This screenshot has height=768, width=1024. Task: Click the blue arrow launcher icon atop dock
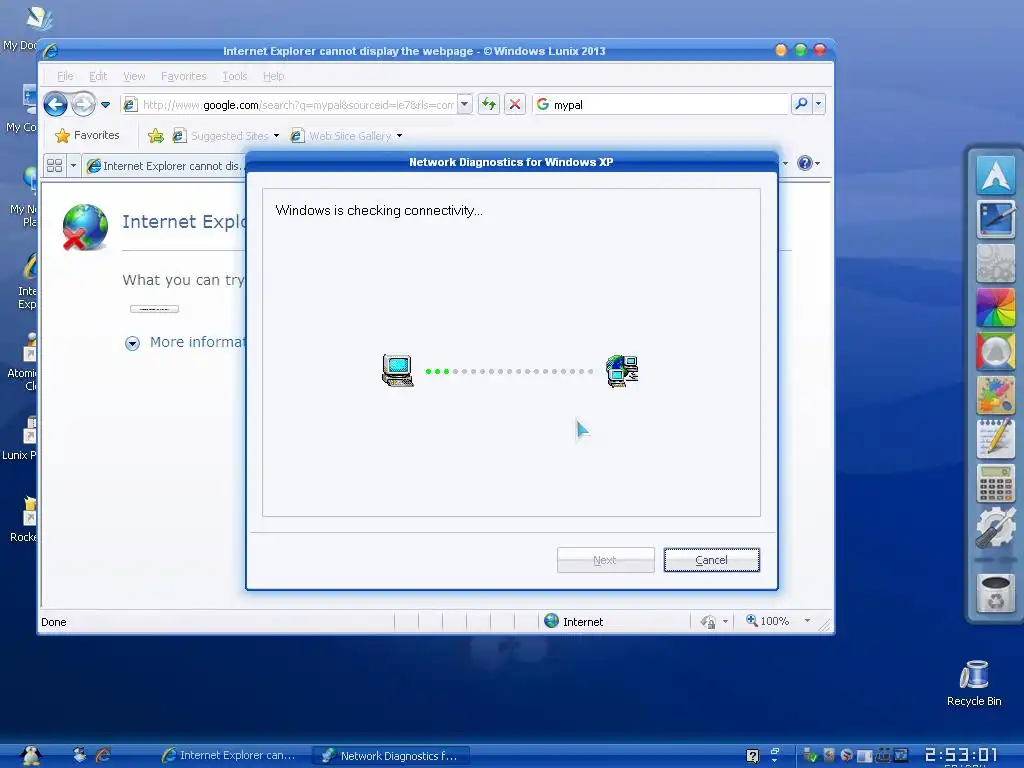pos(995,175)
